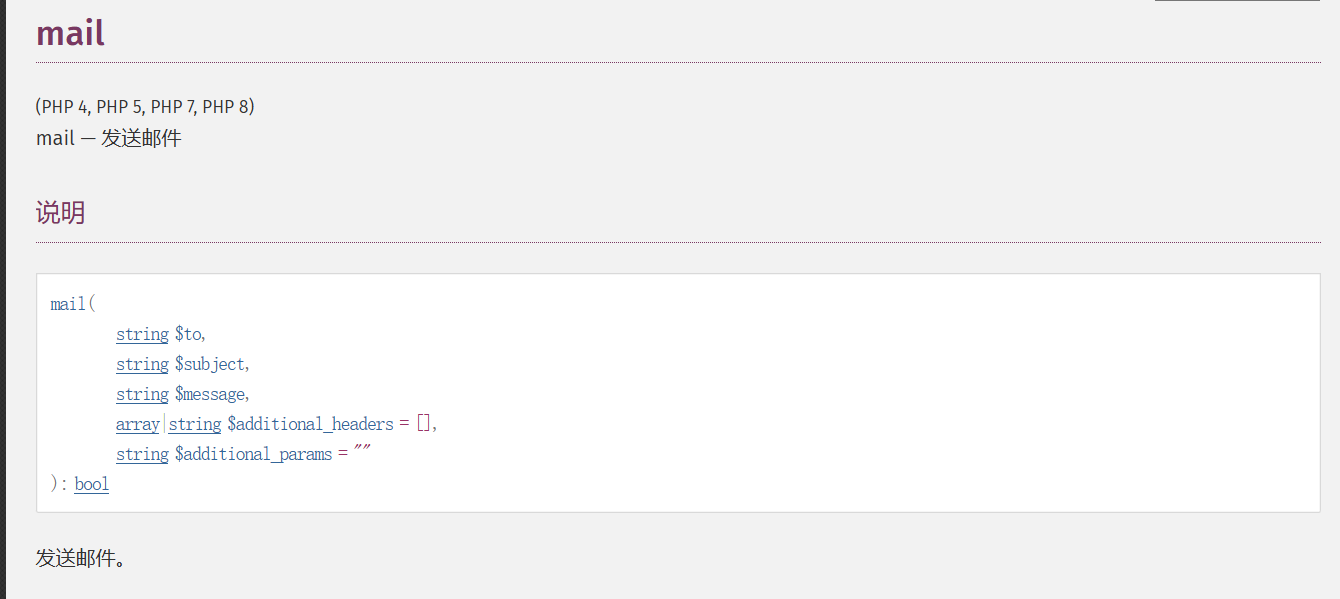Click the array type link

(137, 424)
